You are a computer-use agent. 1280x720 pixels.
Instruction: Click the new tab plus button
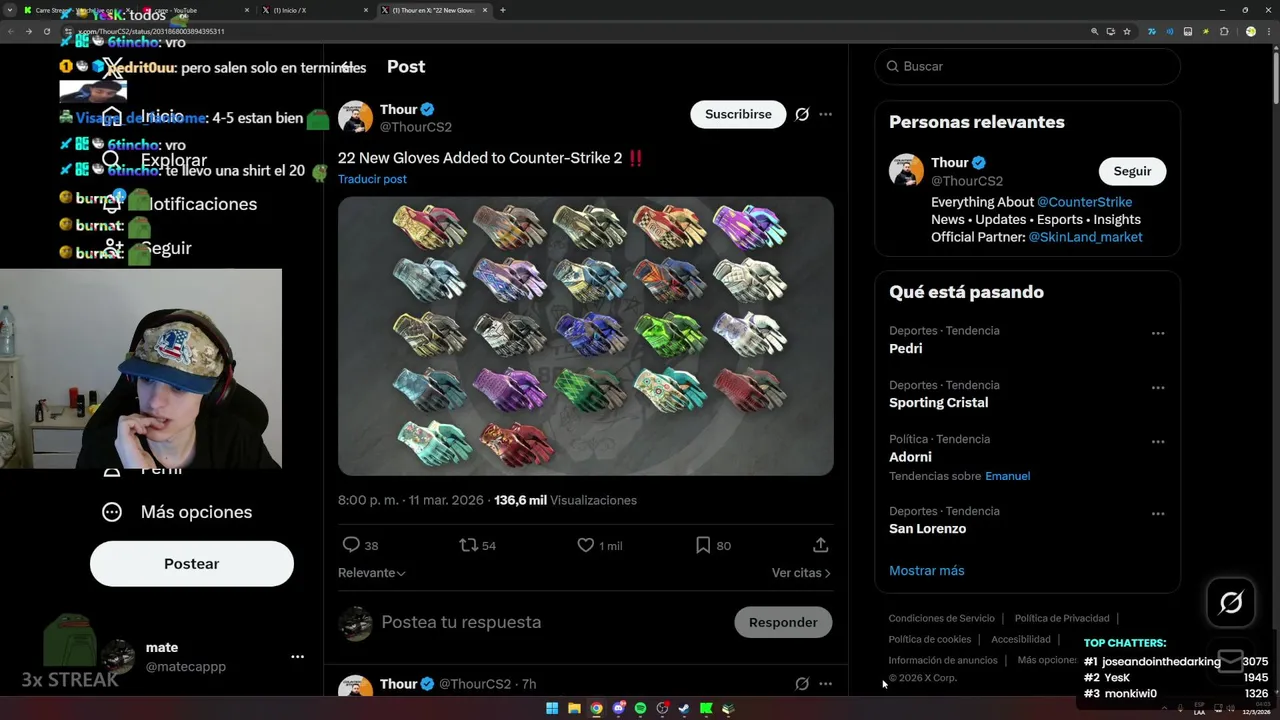502,10
